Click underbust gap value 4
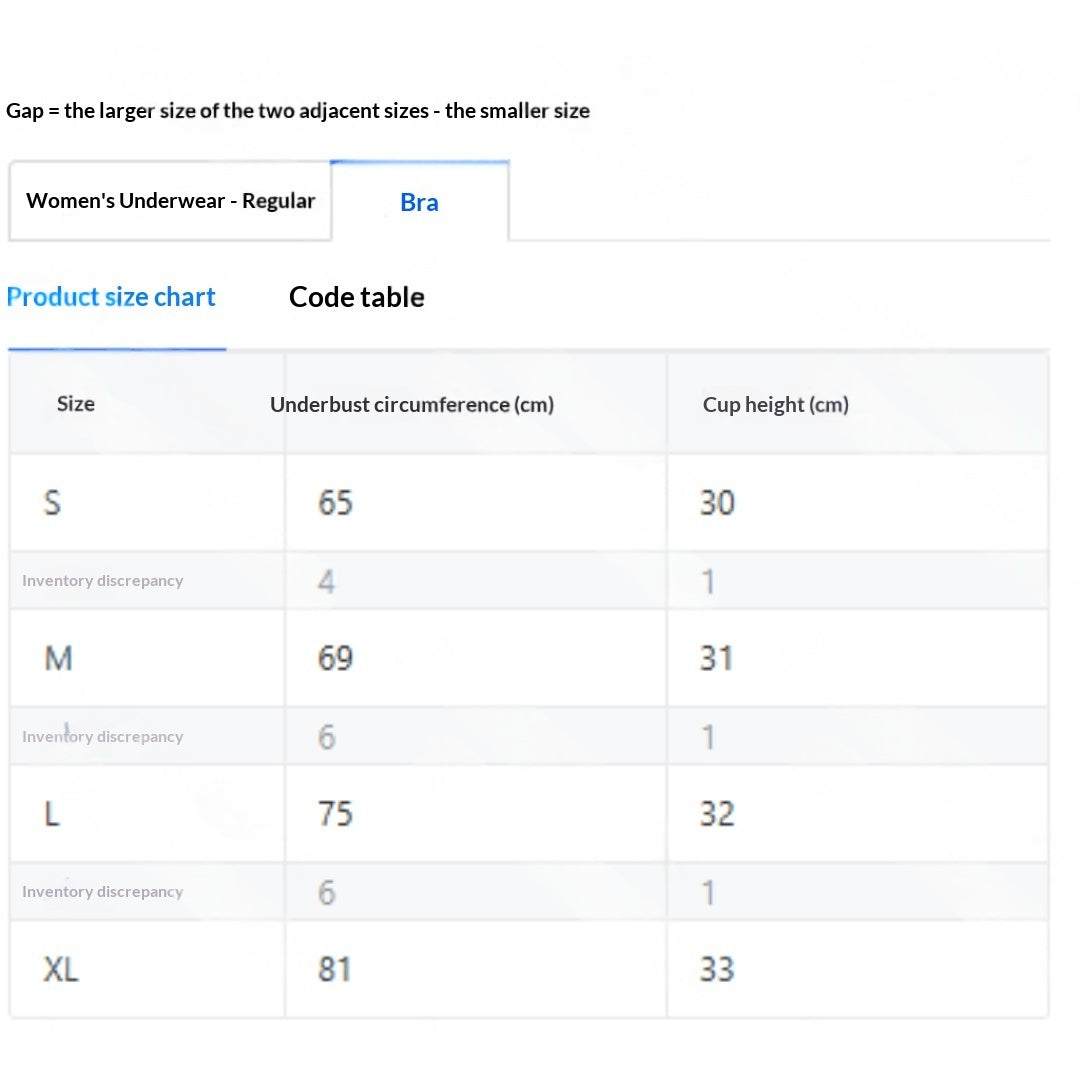1080x1080 pixels. click(x=326, y=581)
